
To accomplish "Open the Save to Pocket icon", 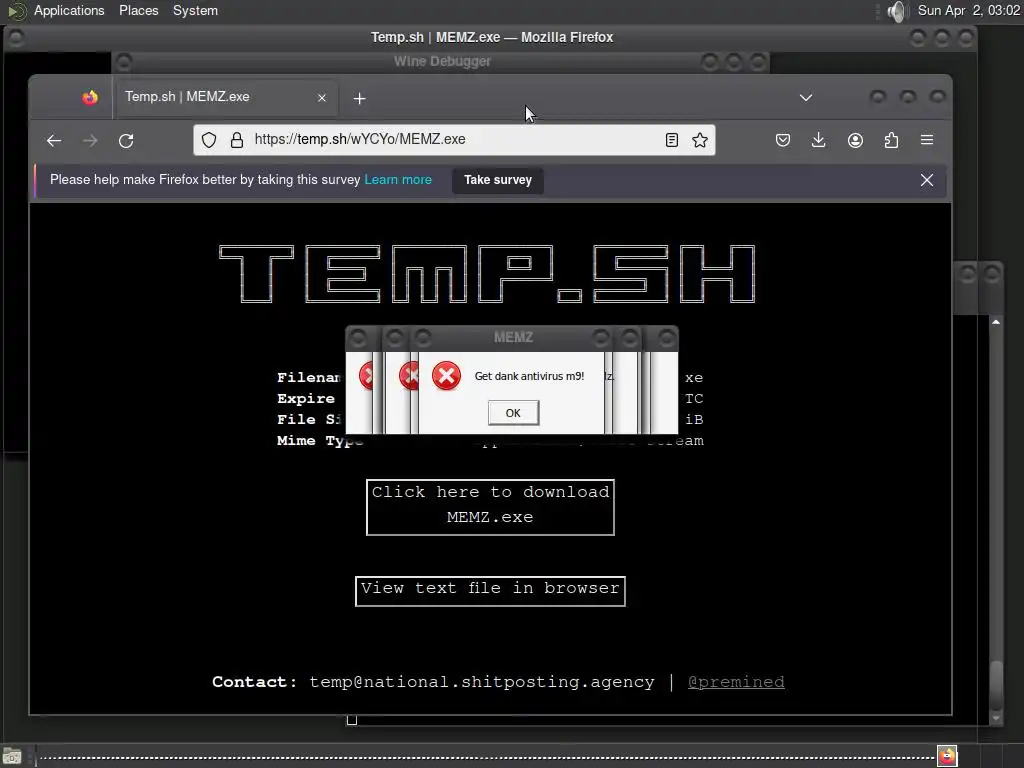I will [783, 140].
